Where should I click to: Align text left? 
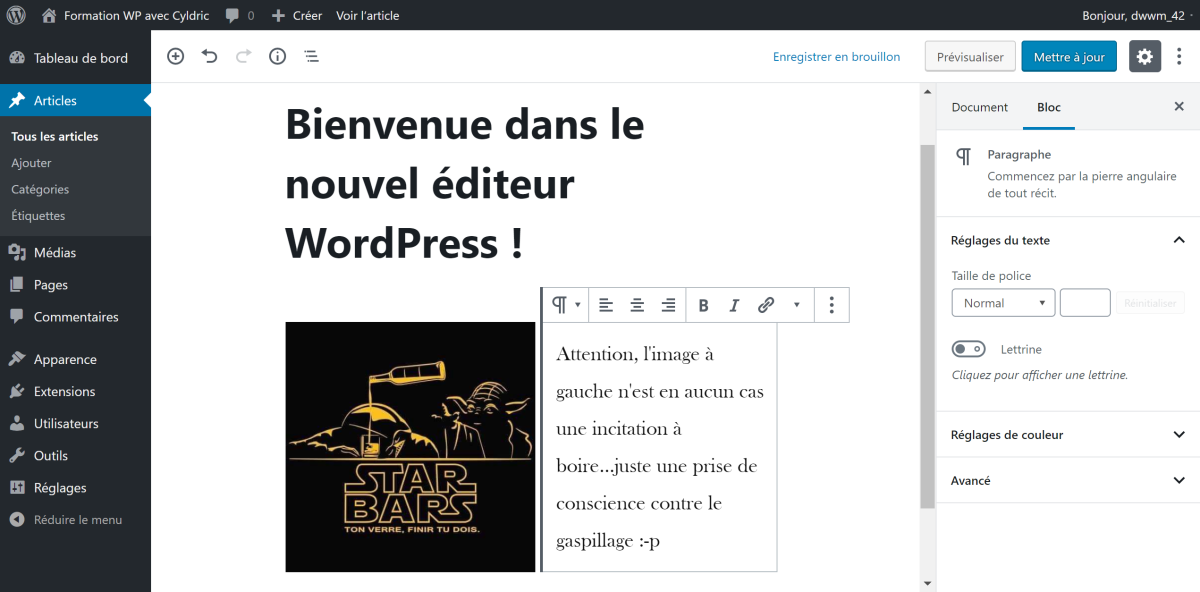[606, 305]
